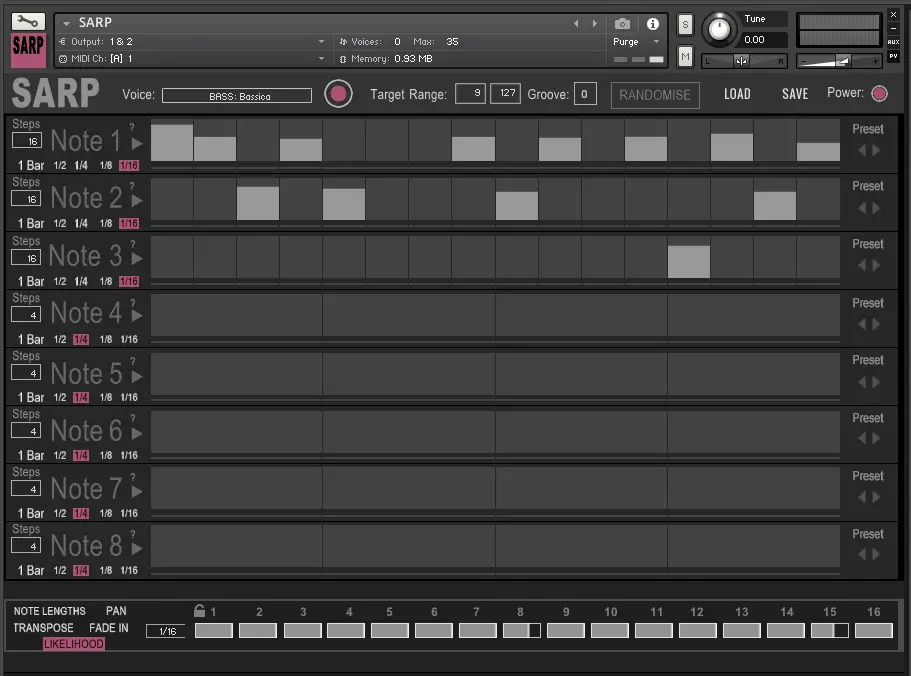Set Note 7 rate to 1/8
This screenshot has height=676, width=911.
pos(105,513)
